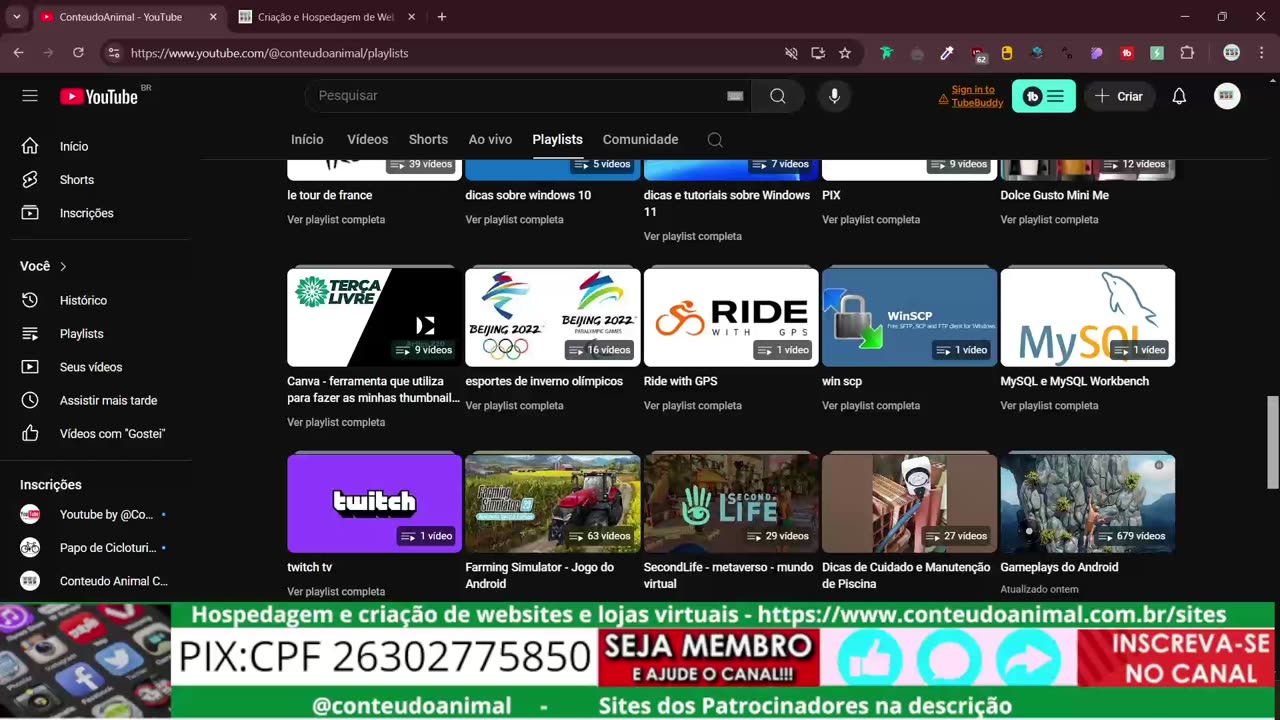Switch to the channel Shorts tab
Screen dimensions: 1280x720
428,140
